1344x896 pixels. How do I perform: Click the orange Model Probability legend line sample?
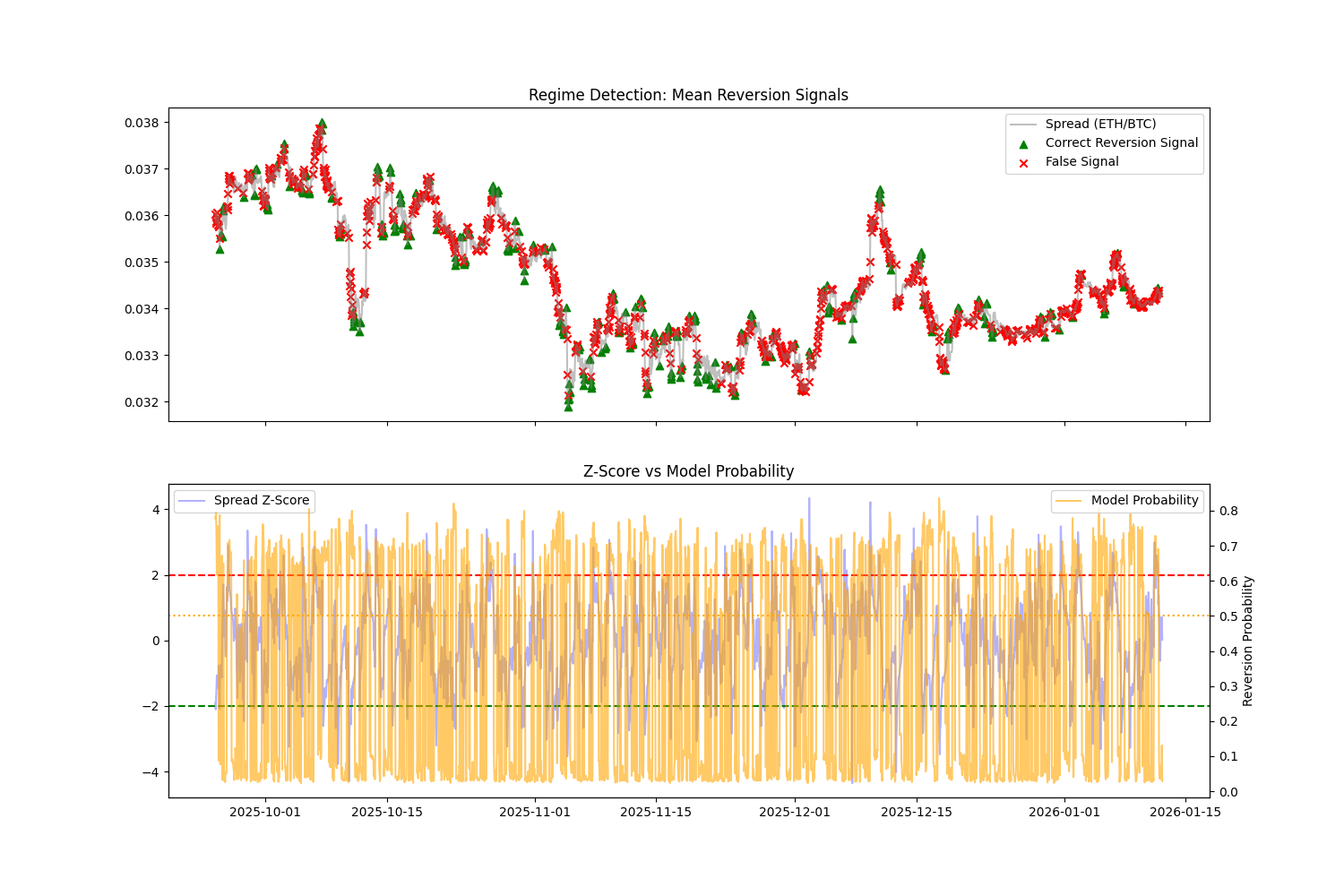tap(1069, 501)
